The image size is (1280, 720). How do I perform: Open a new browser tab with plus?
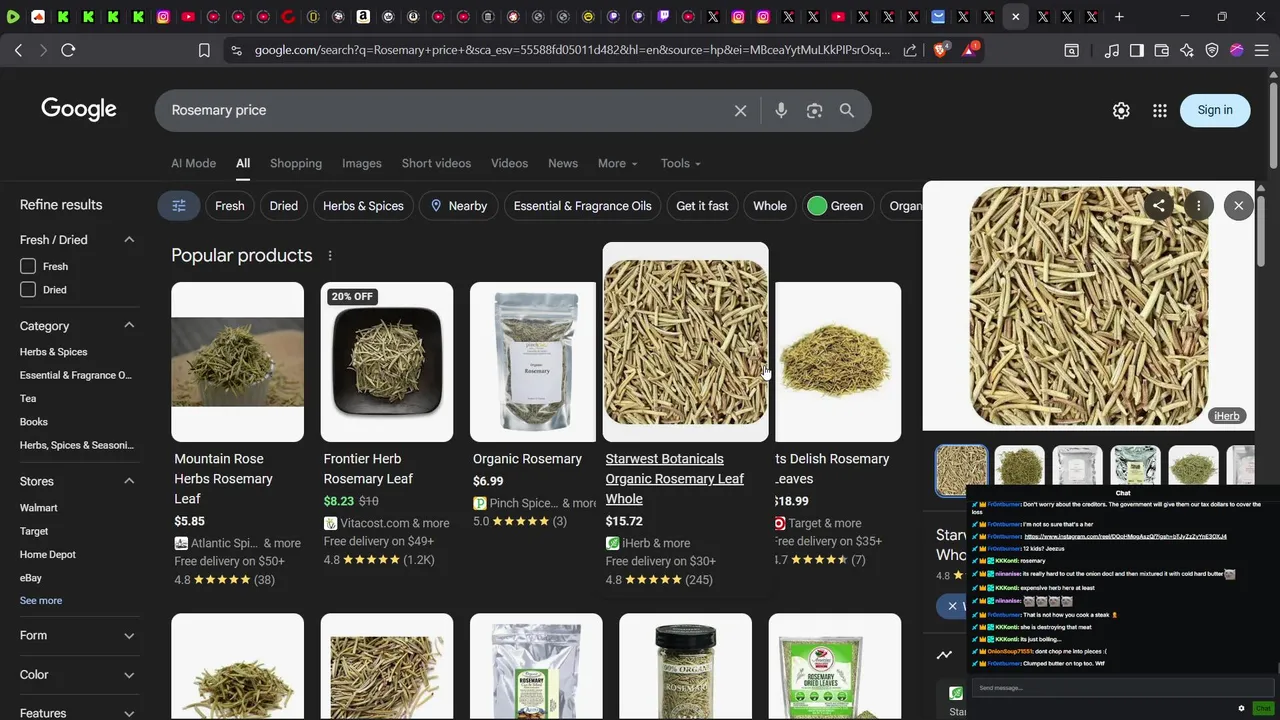[x=1119, y=17]
